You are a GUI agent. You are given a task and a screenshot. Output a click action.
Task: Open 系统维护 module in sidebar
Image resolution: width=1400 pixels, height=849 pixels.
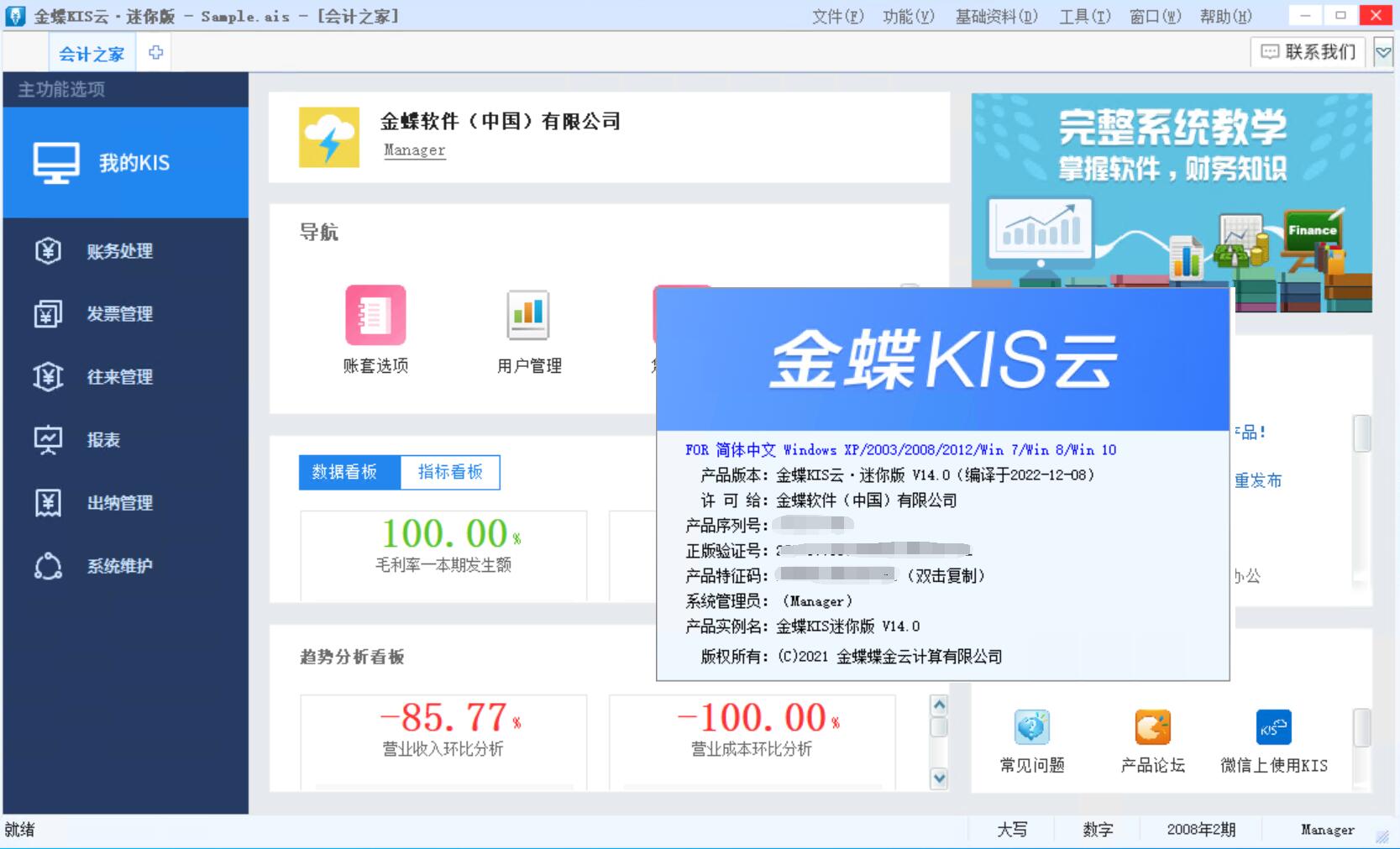click(x=125, y=566)
